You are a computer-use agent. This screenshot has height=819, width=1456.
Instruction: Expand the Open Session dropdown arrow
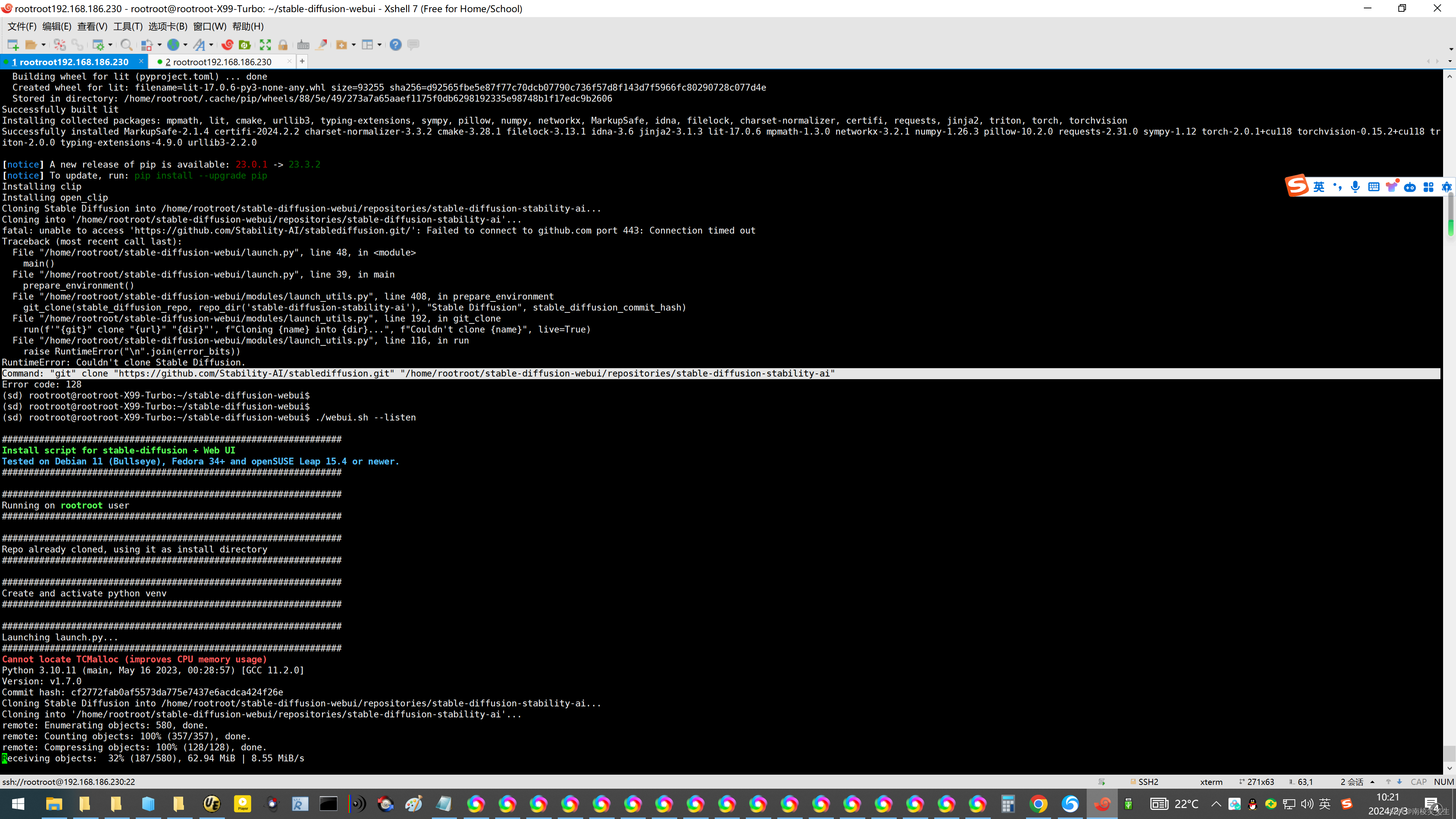[x=43, y=45]
